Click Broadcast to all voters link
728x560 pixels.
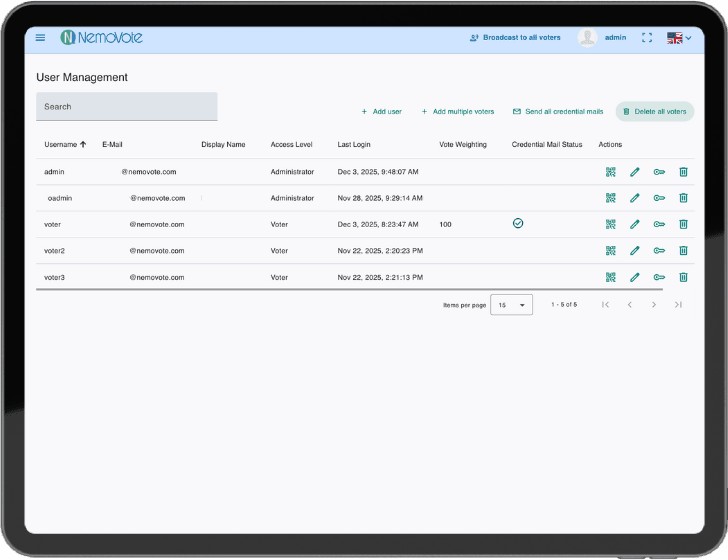click(515, 38)
